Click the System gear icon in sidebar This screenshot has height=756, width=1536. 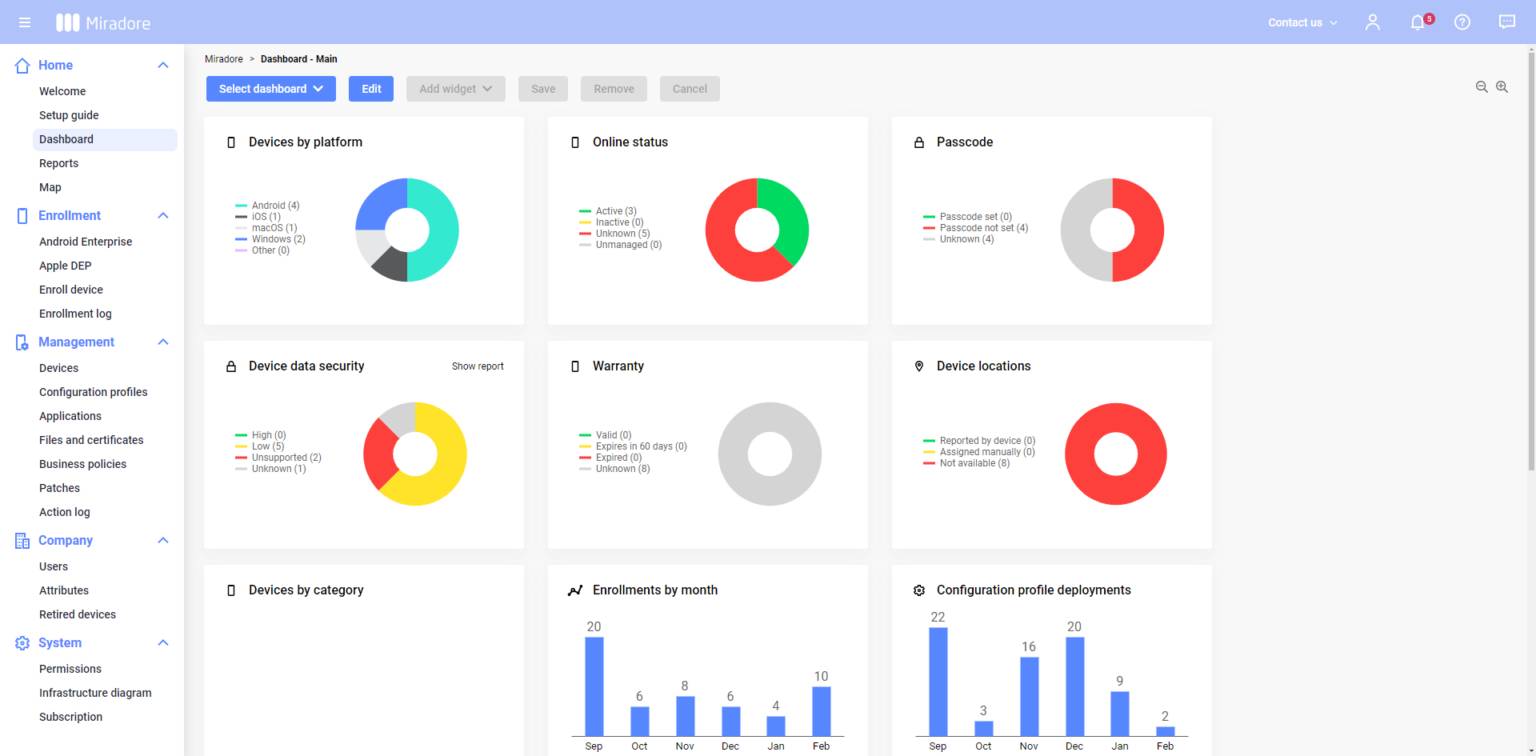20,643
